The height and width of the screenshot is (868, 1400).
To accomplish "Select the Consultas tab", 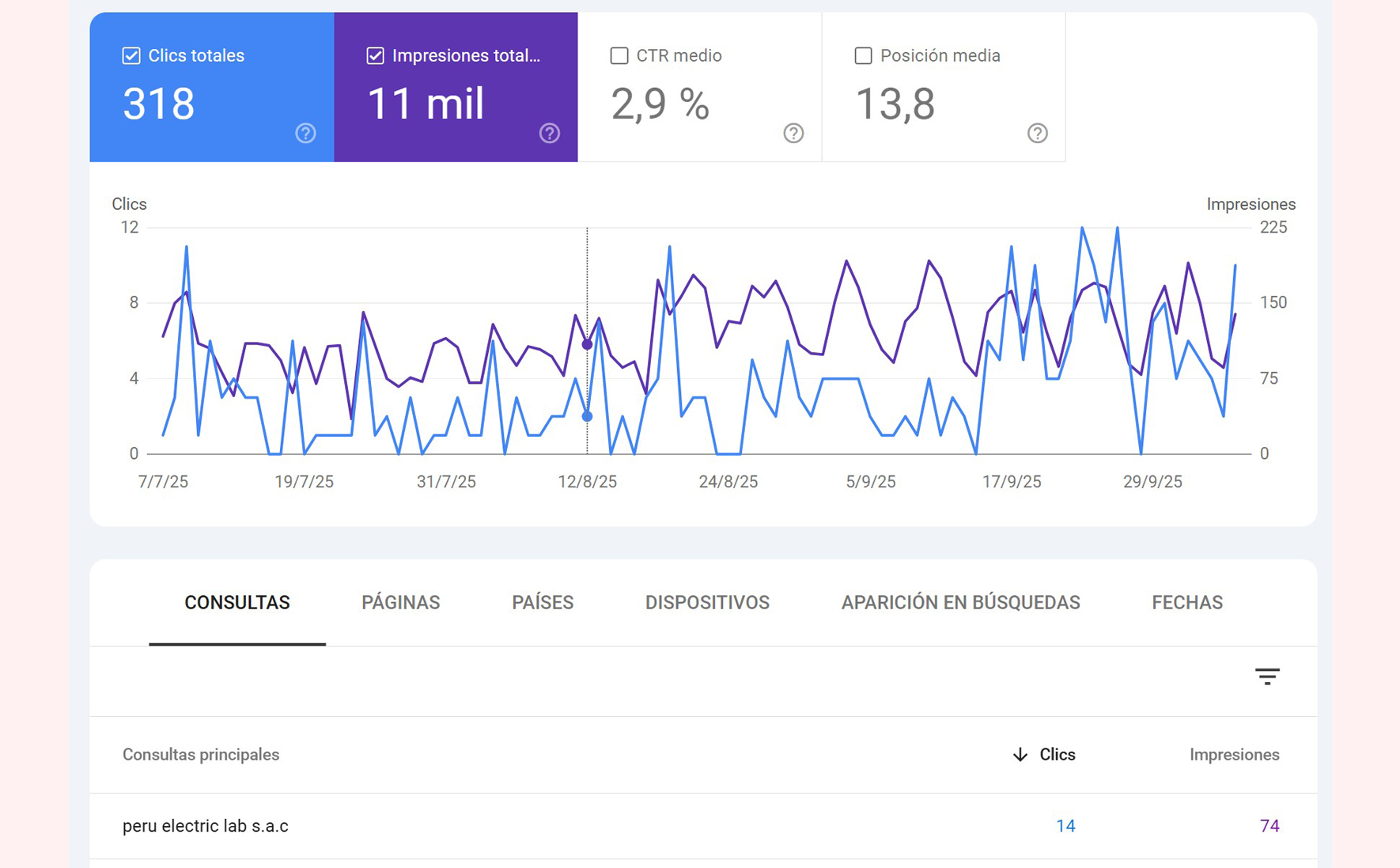I will pyautogui.click(x=236, y=603).
